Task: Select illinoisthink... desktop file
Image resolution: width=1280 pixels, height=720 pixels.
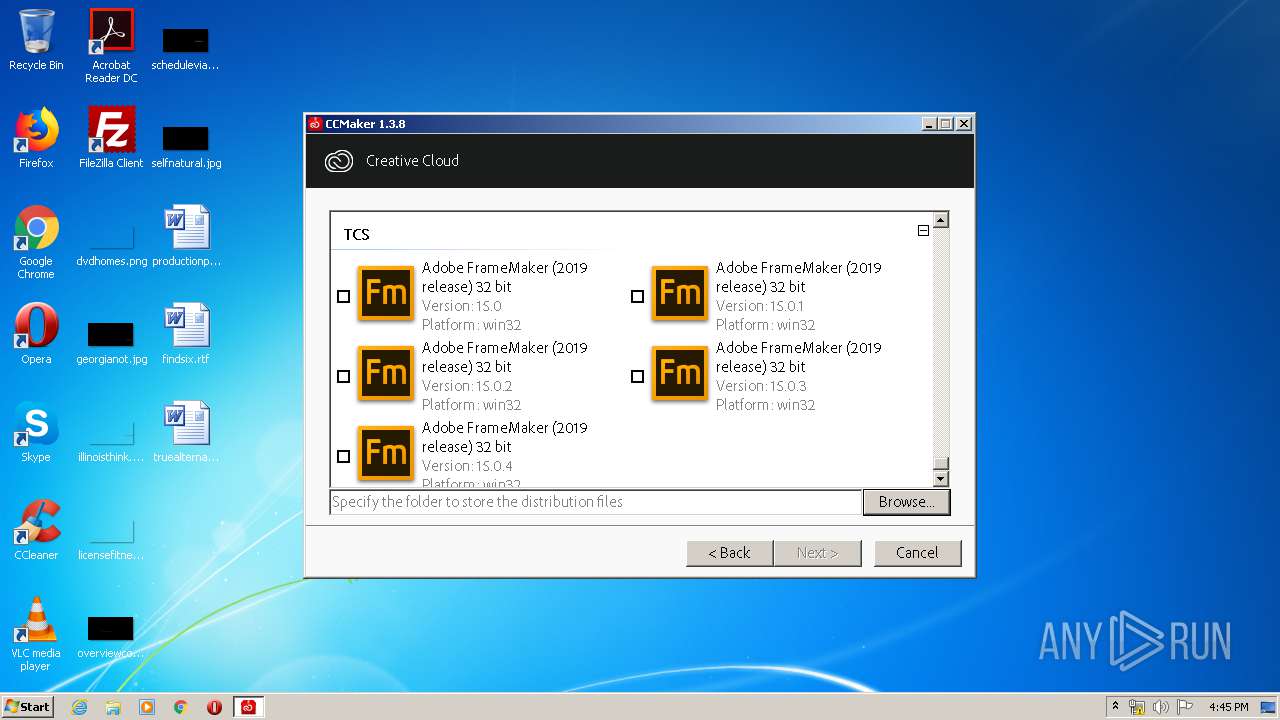Action: (x=111, y=442)
